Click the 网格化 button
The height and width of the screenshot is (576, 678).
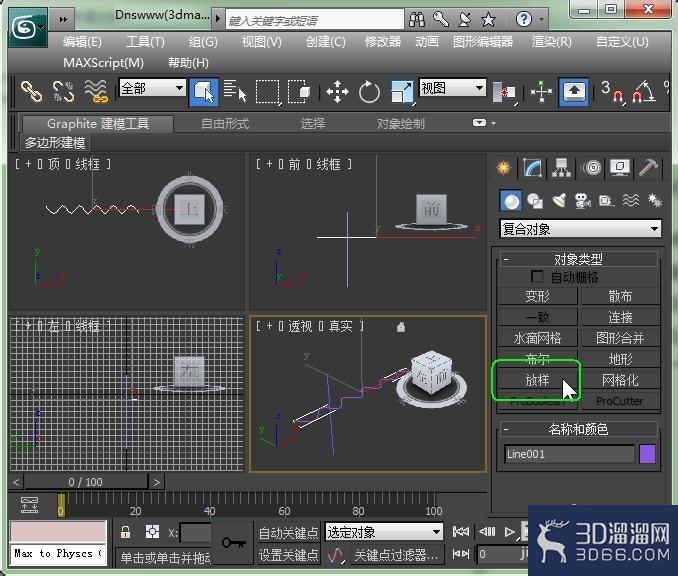pyautogui.click(x=620, y=380)
